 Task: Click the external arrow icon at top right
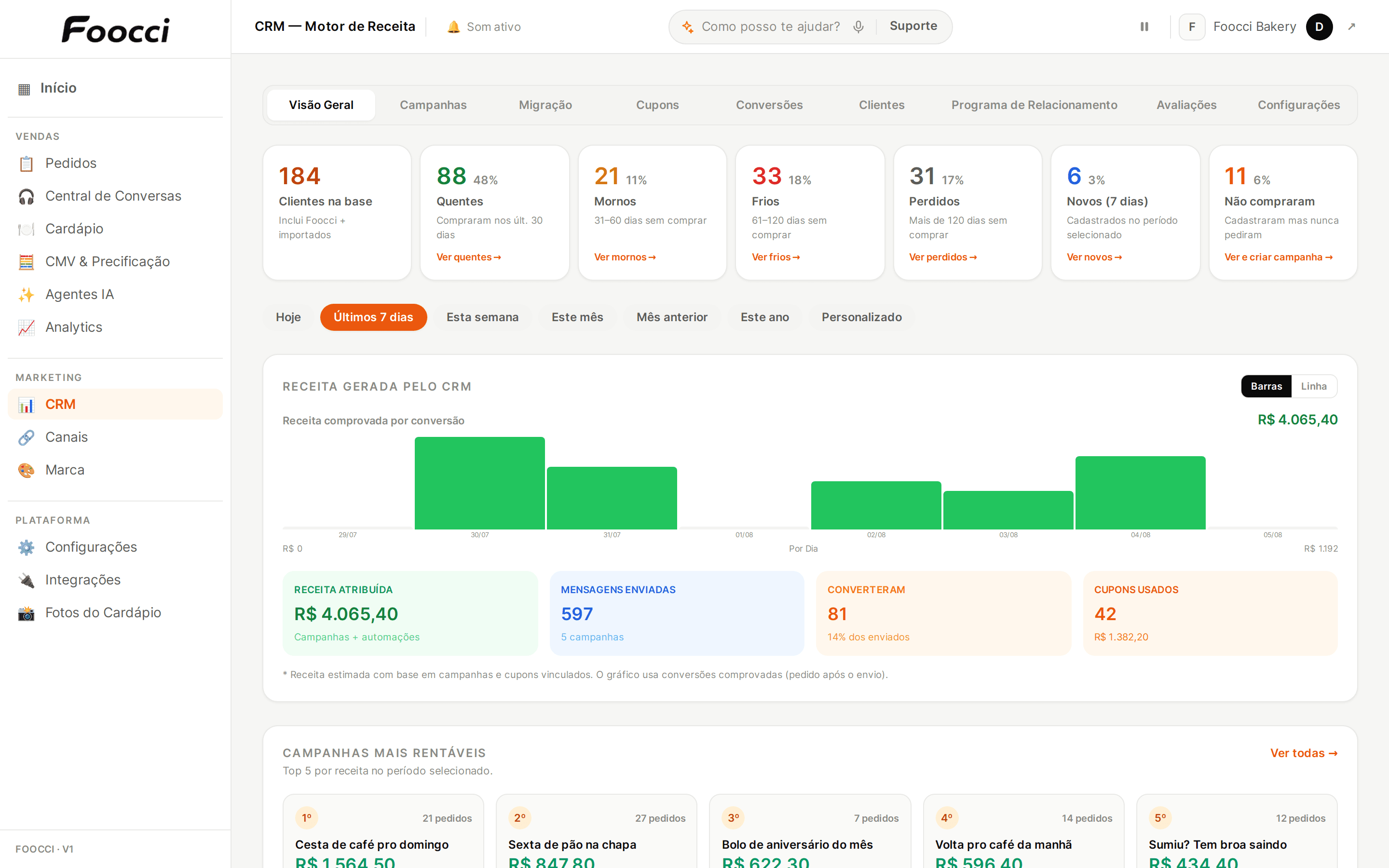coord(1352,27)
